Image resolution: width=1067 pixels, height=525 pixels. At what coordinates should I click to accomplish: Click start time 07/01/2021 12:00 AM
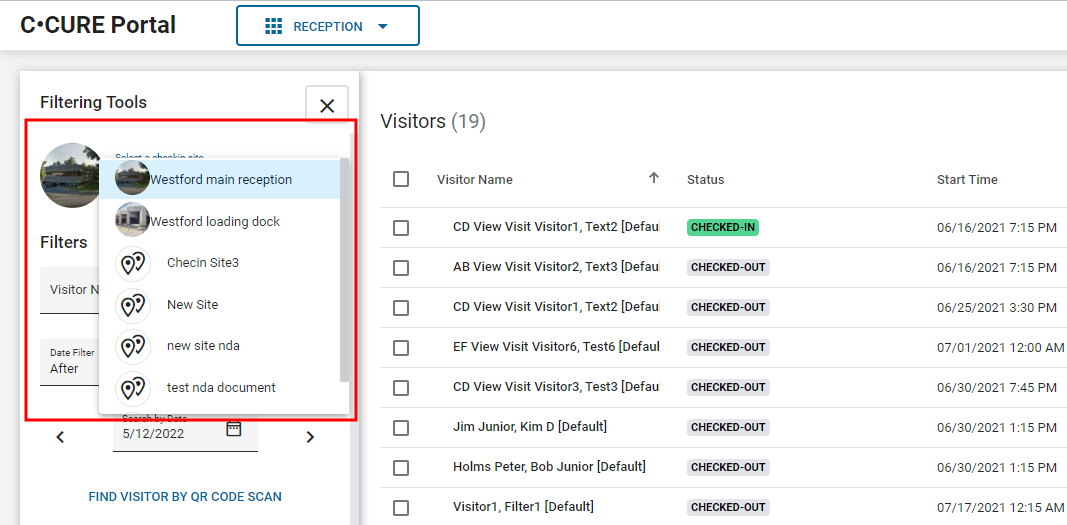point(1000,348)
